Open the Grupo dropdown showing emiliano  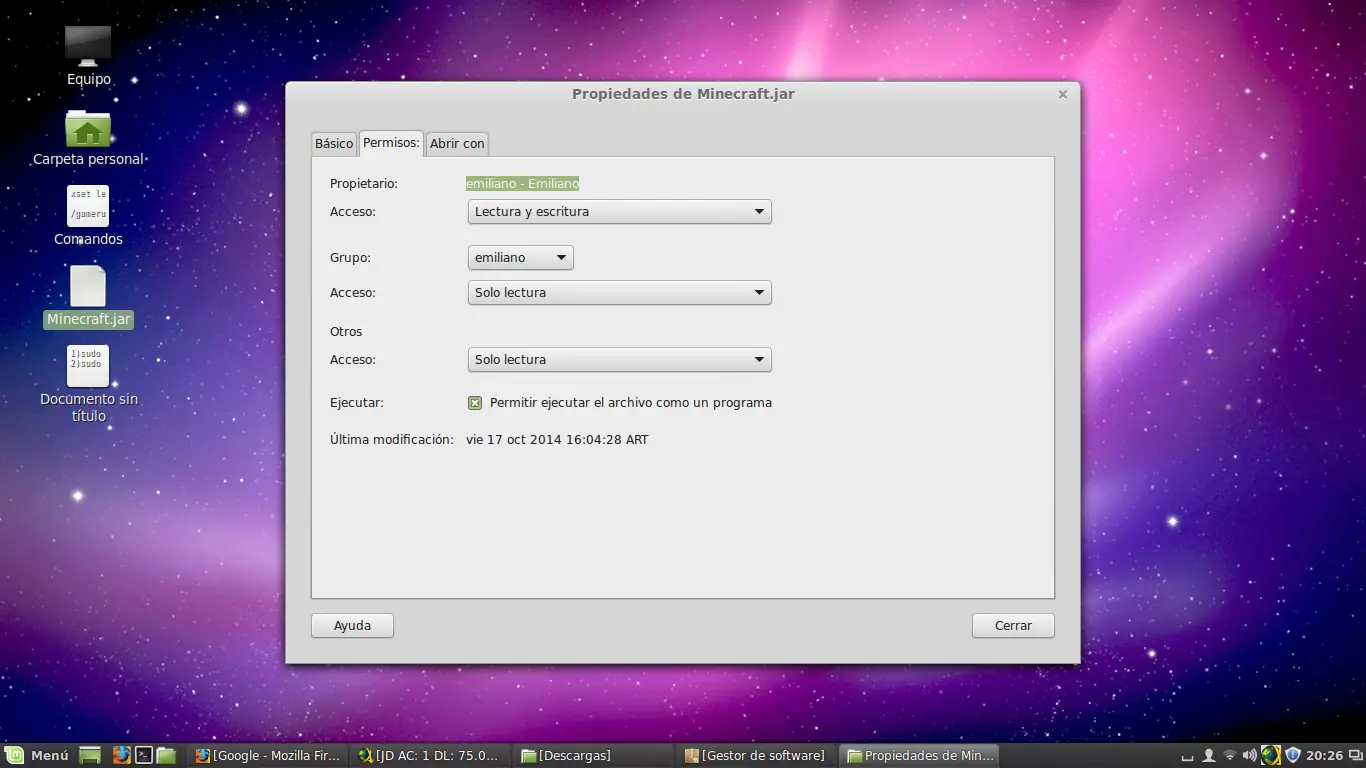(521, 258)
